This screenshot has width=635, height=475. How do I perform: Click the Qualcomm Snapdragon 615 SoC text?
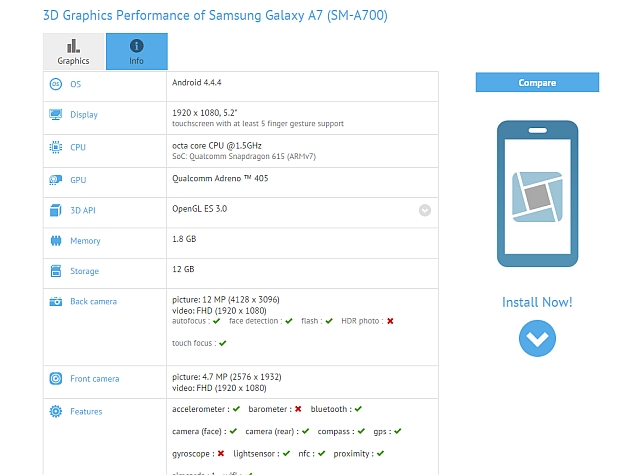pos(244,156)
